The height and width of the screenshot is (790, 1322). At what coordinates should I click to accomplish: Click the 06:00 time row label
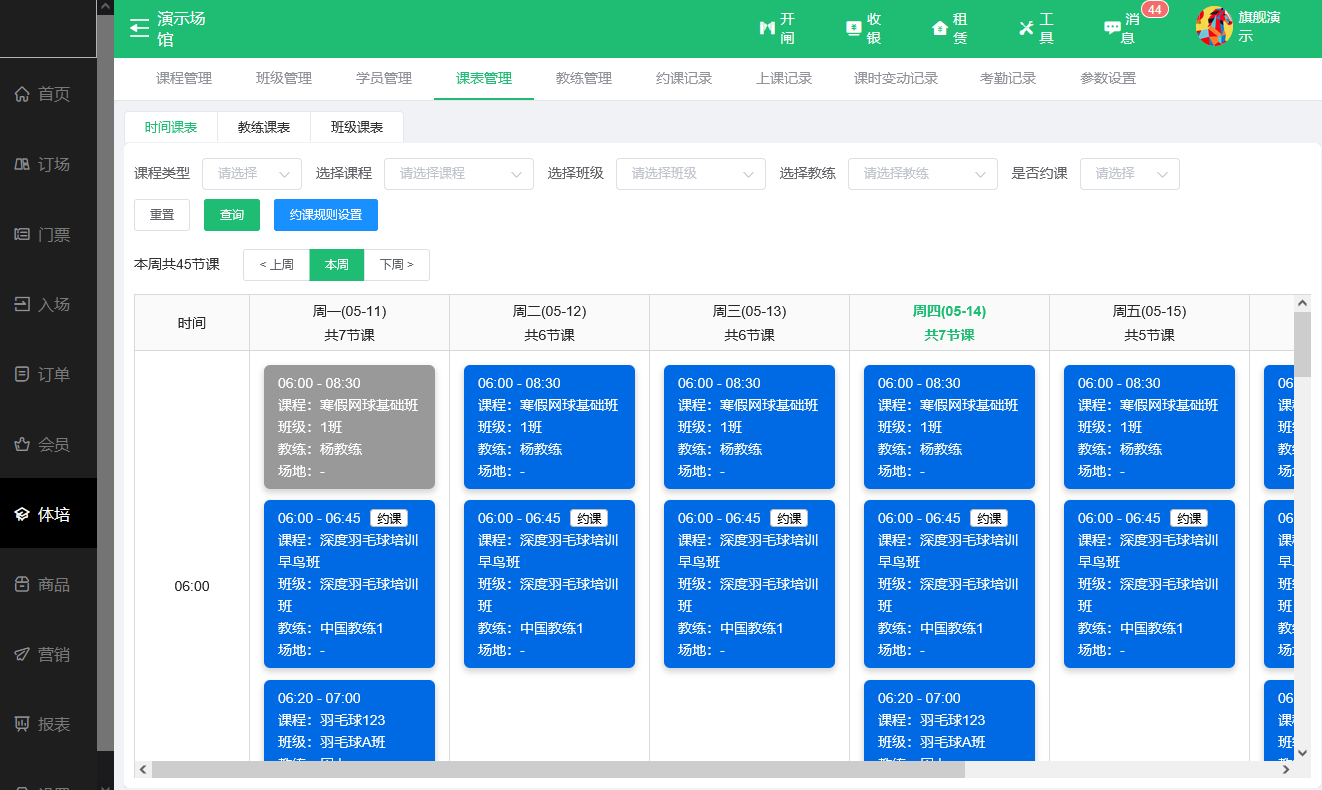pyautogui.click(x=192, y=586)
